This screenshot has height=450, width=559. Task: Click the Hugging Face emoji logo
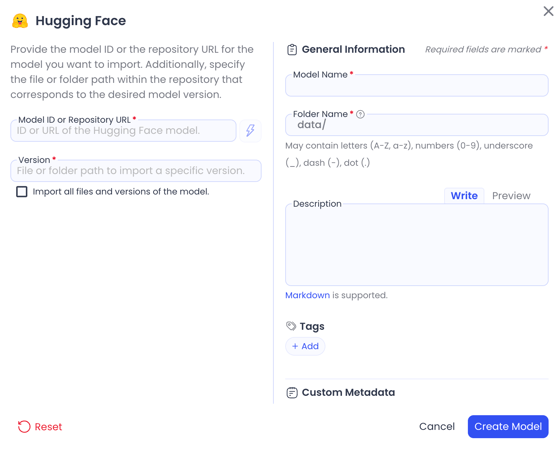20,21
